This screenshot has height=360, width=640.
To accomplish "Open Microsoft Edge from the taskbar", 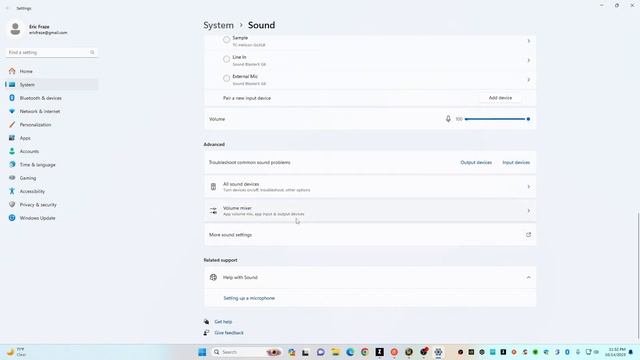I will point(350,352).
